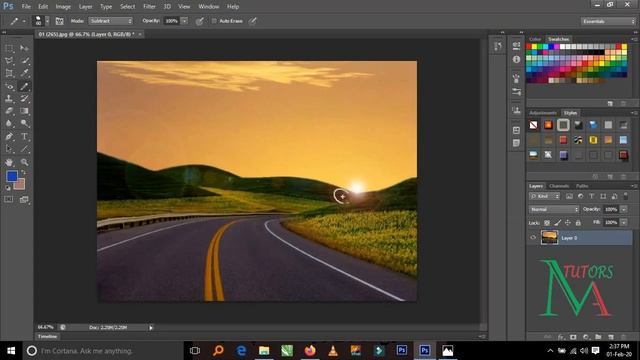Viewport: 640px width, 360px height.
Task: Click the background color swatch
Action: tap(20, 185)
